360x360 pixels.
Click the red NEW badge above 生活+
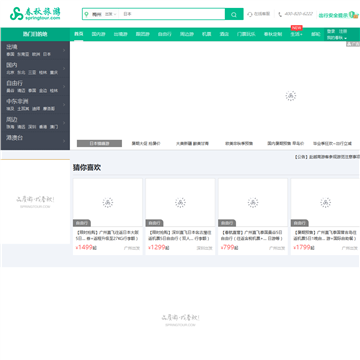pos(296,28)
